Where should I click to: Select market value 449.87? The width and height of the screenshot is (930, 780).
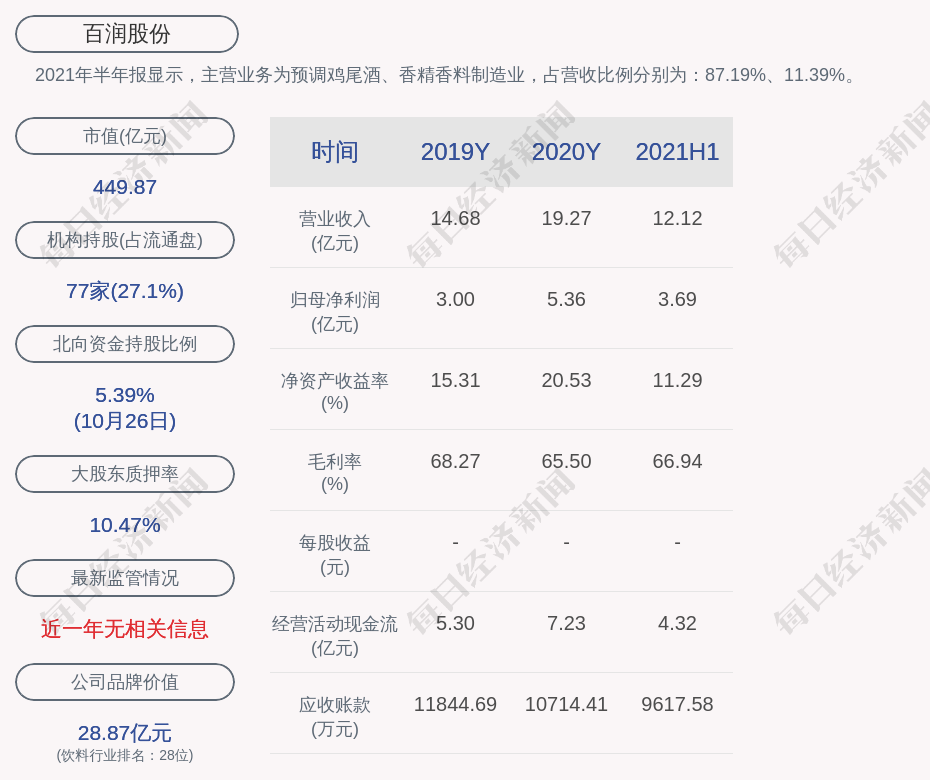[125, 187]
